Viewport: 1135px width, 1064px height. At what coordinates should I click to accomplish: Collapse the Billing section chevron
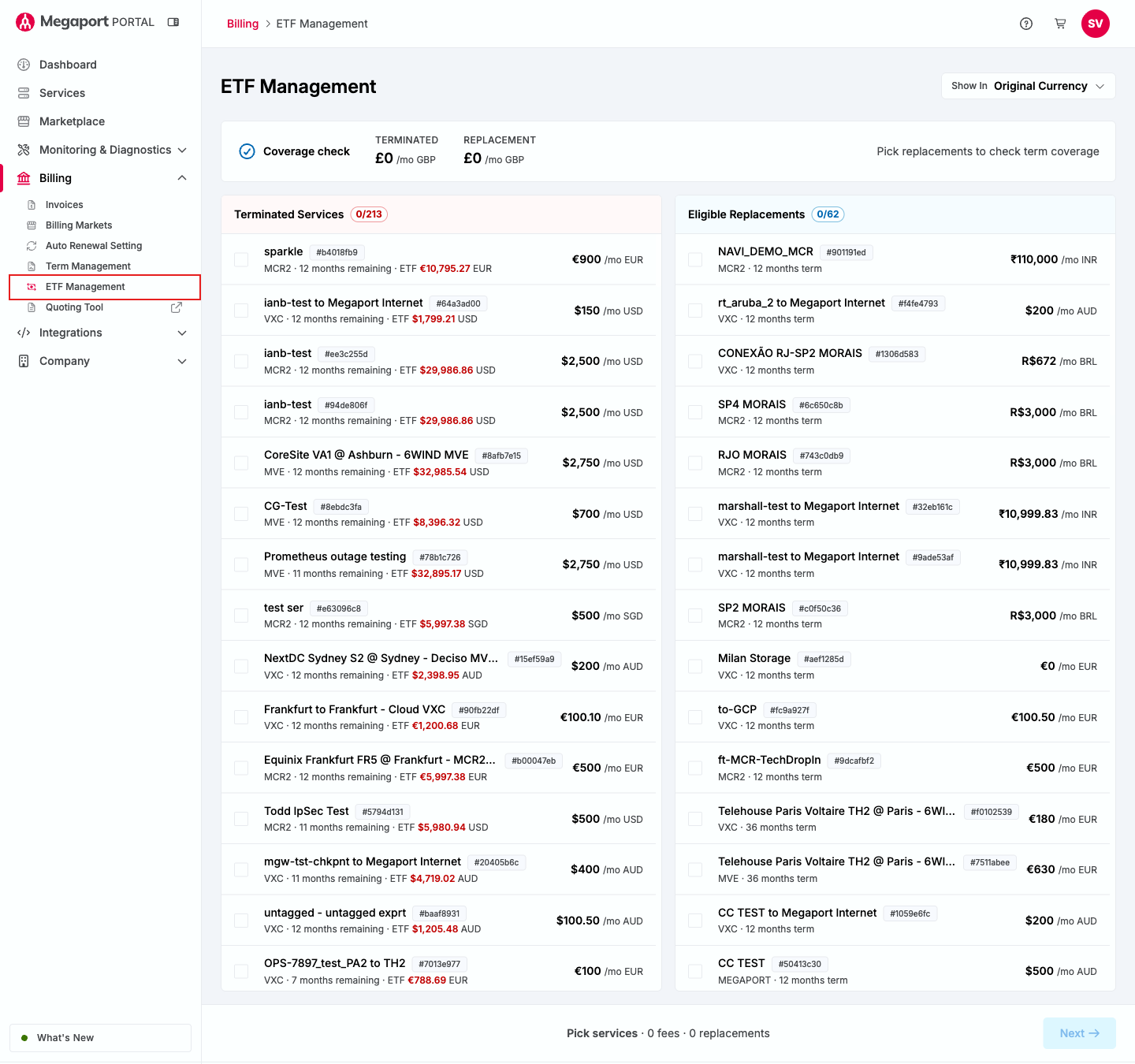[182, 178]
